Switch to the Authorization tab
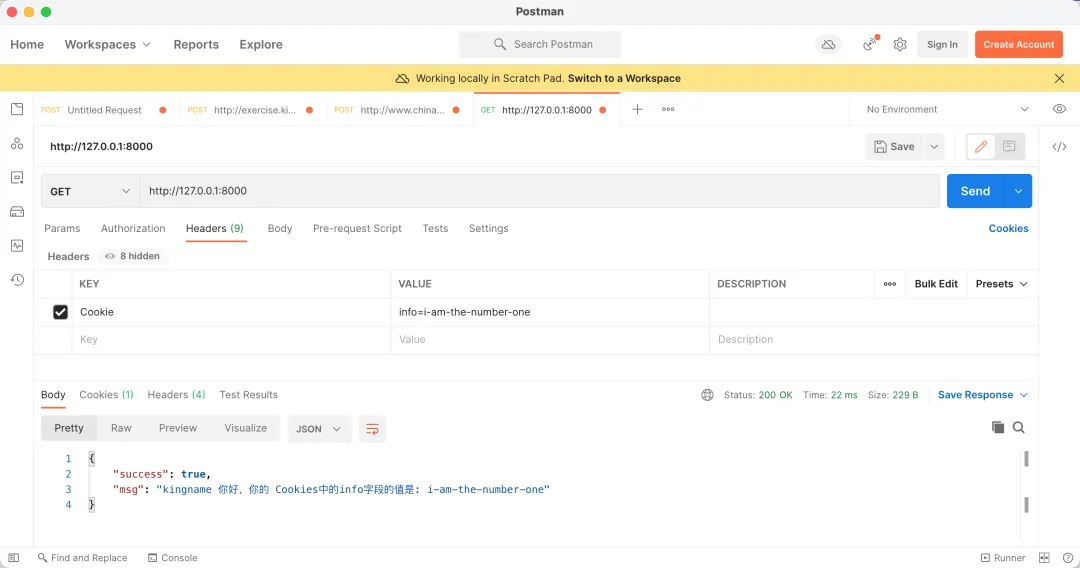 133,229
